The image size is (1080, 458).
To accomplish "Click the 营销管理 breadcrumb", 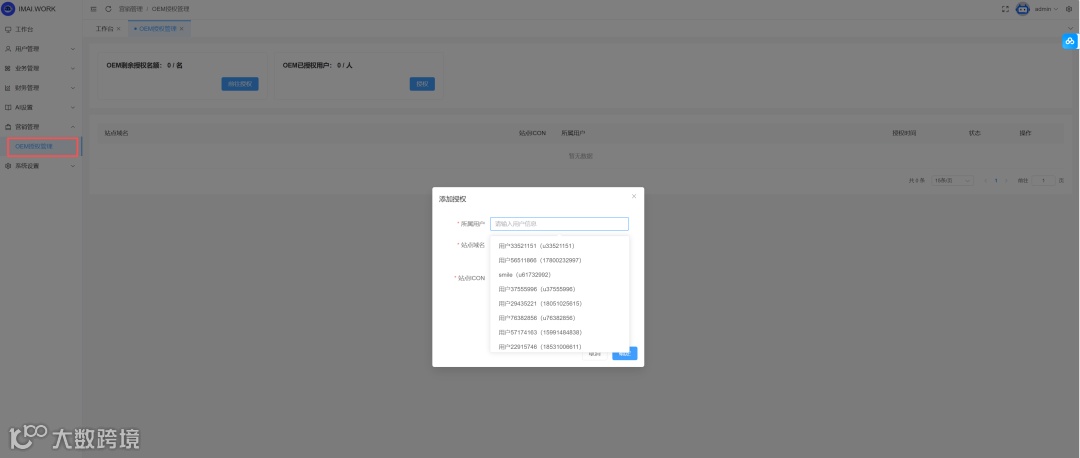I will click(131, 9).
